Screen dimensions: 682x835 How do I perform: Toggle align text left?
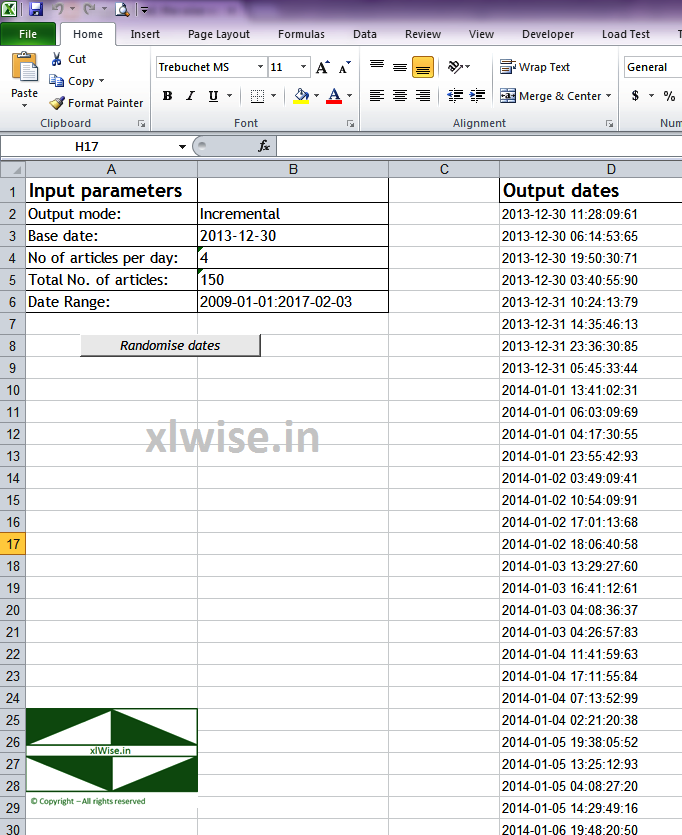pos(377,95)
